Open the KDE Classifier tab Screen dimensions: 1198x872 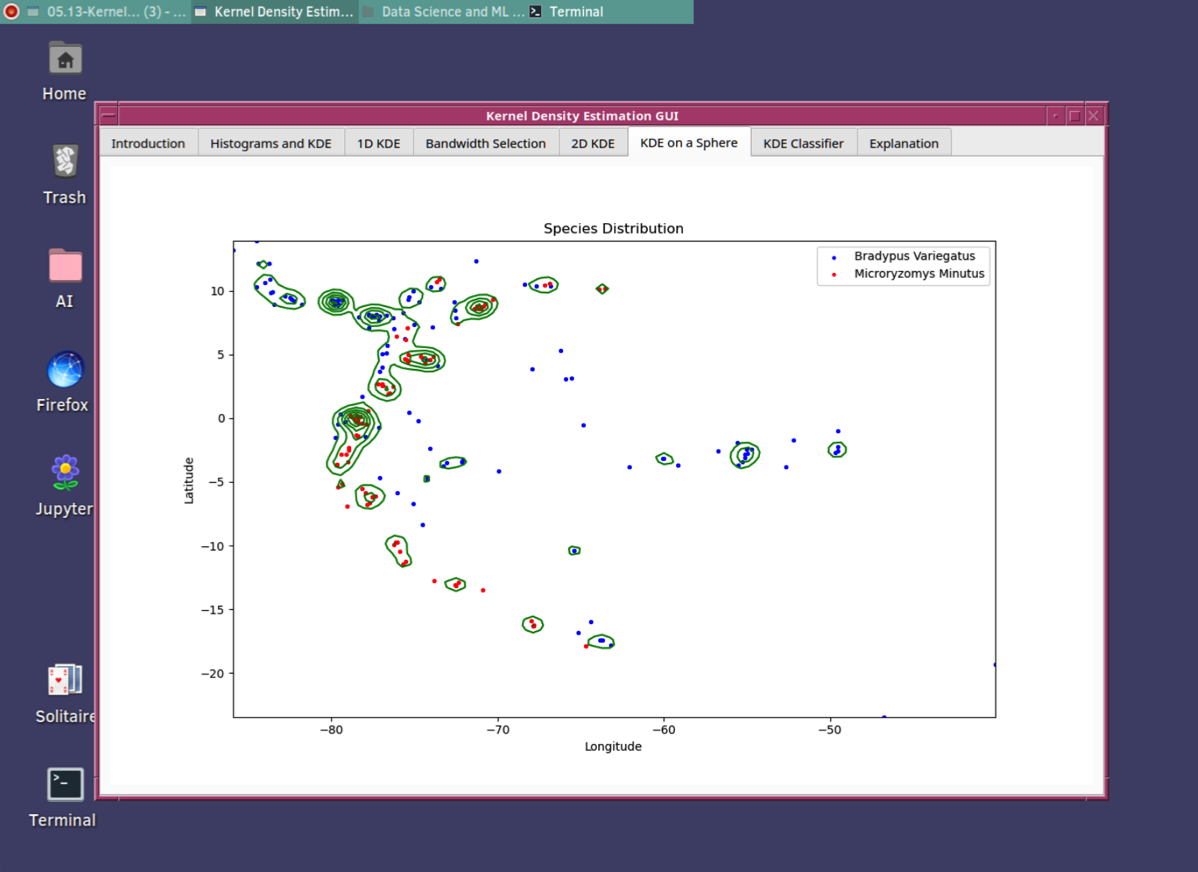(803, 143)
